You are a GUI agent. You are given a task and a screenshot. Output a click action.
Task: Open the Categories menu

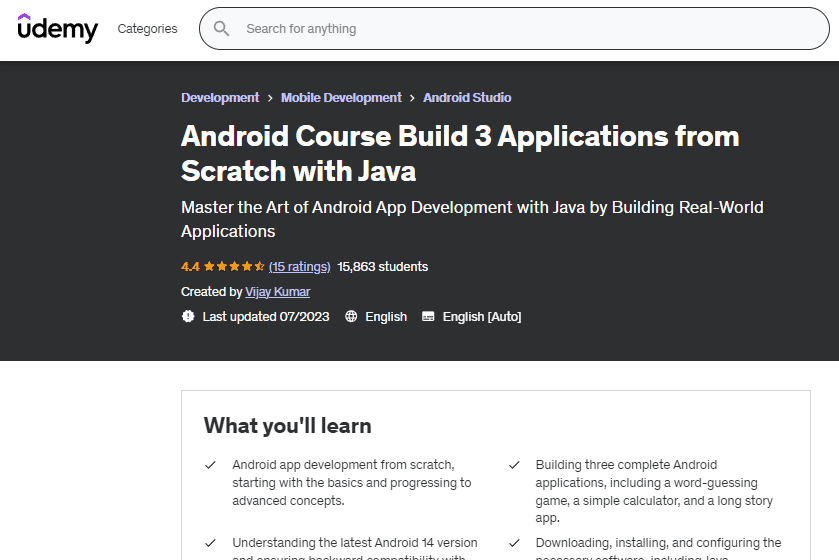point(147,29)
